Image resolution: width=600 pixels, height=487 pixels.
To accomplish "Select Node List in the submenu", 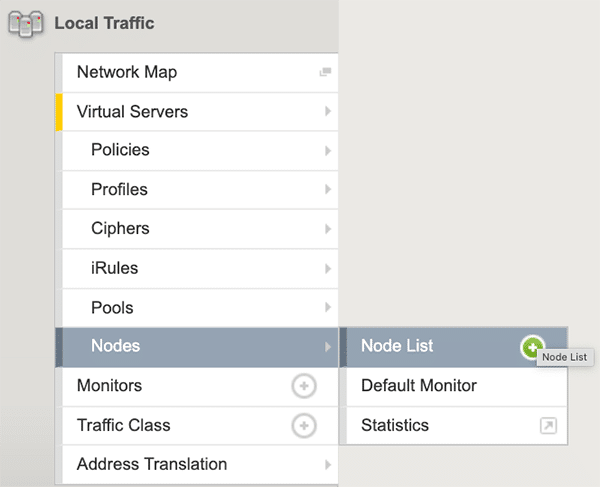I will pyautogui.click(x=397, y=346).
